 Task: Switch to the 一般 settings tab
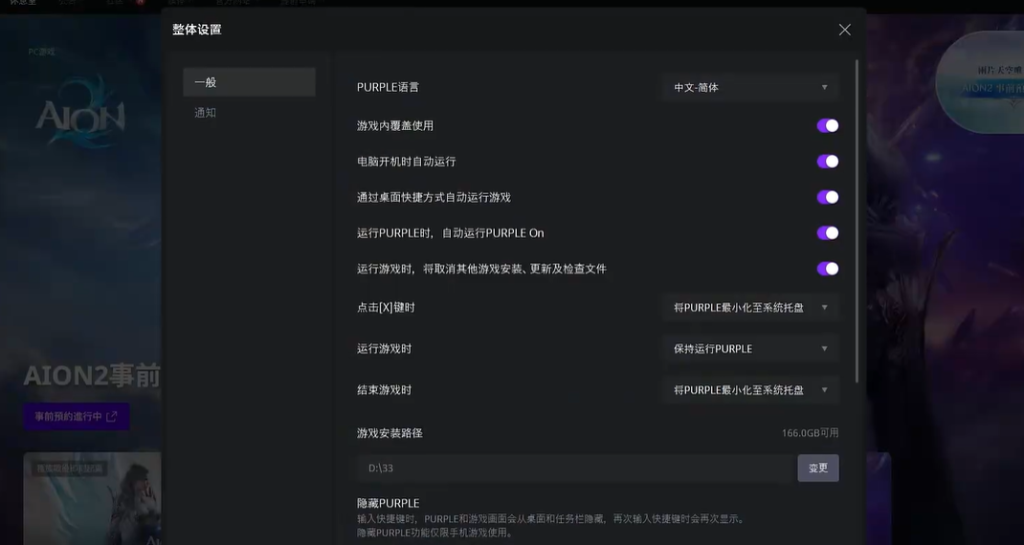point(249,82)
